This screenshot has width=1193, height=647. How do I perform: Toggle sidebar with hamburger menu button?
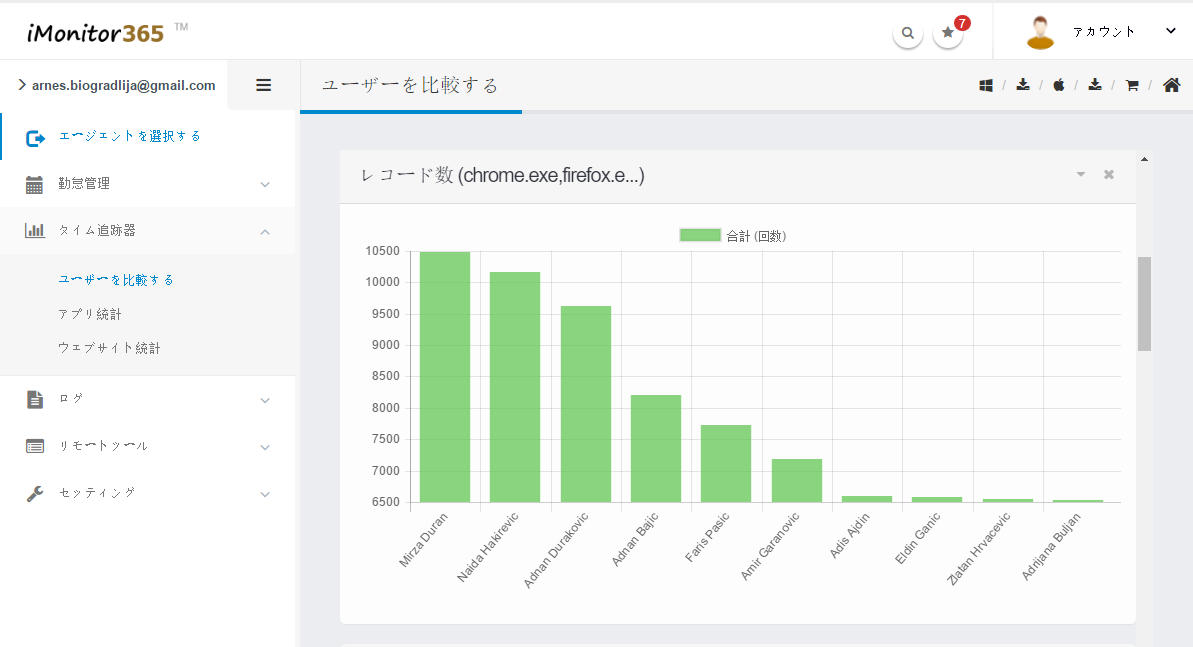[264, 86]
